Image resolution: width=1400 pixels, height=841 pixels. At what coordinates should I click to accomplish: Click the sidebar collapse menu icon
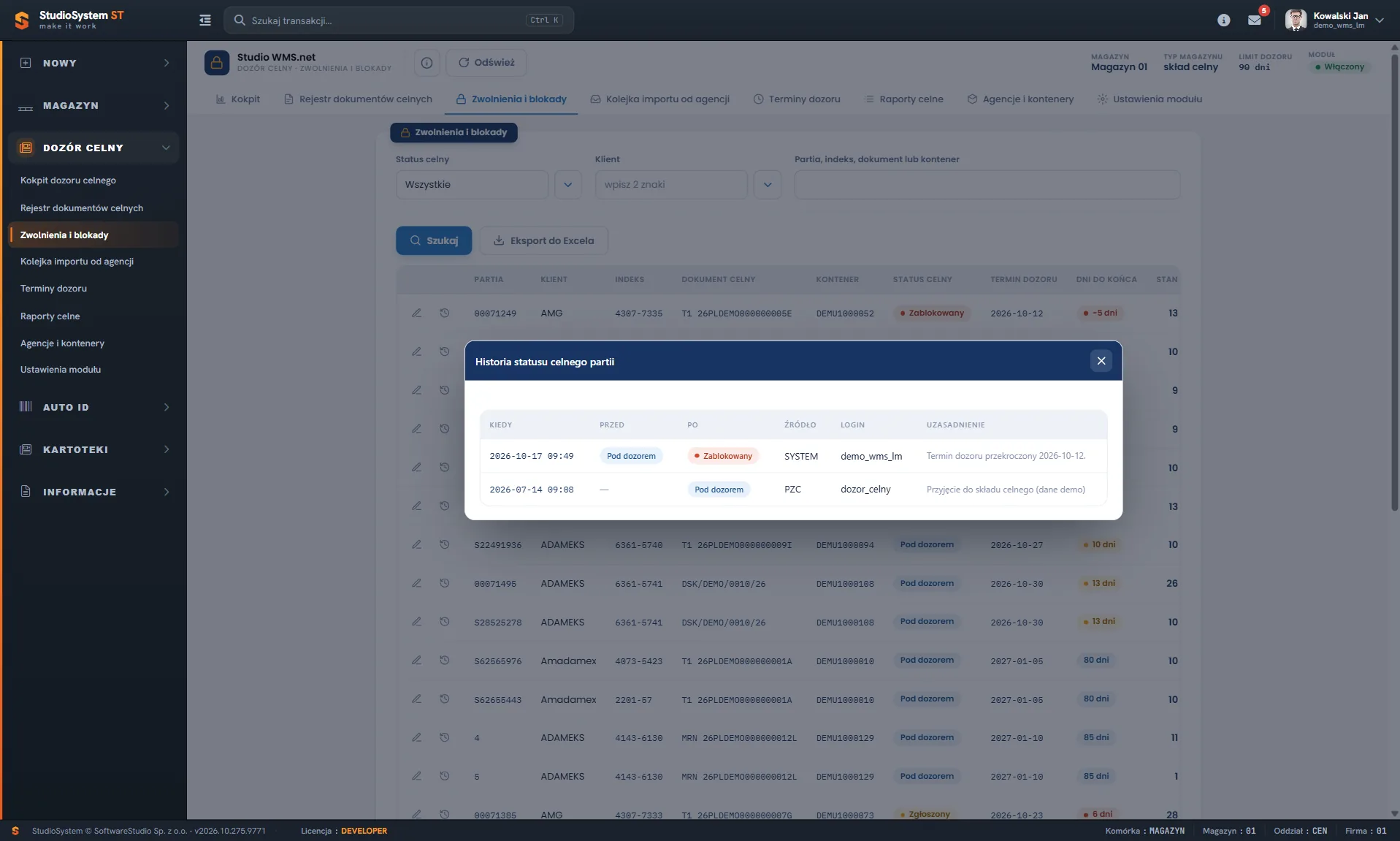point(205,20)
